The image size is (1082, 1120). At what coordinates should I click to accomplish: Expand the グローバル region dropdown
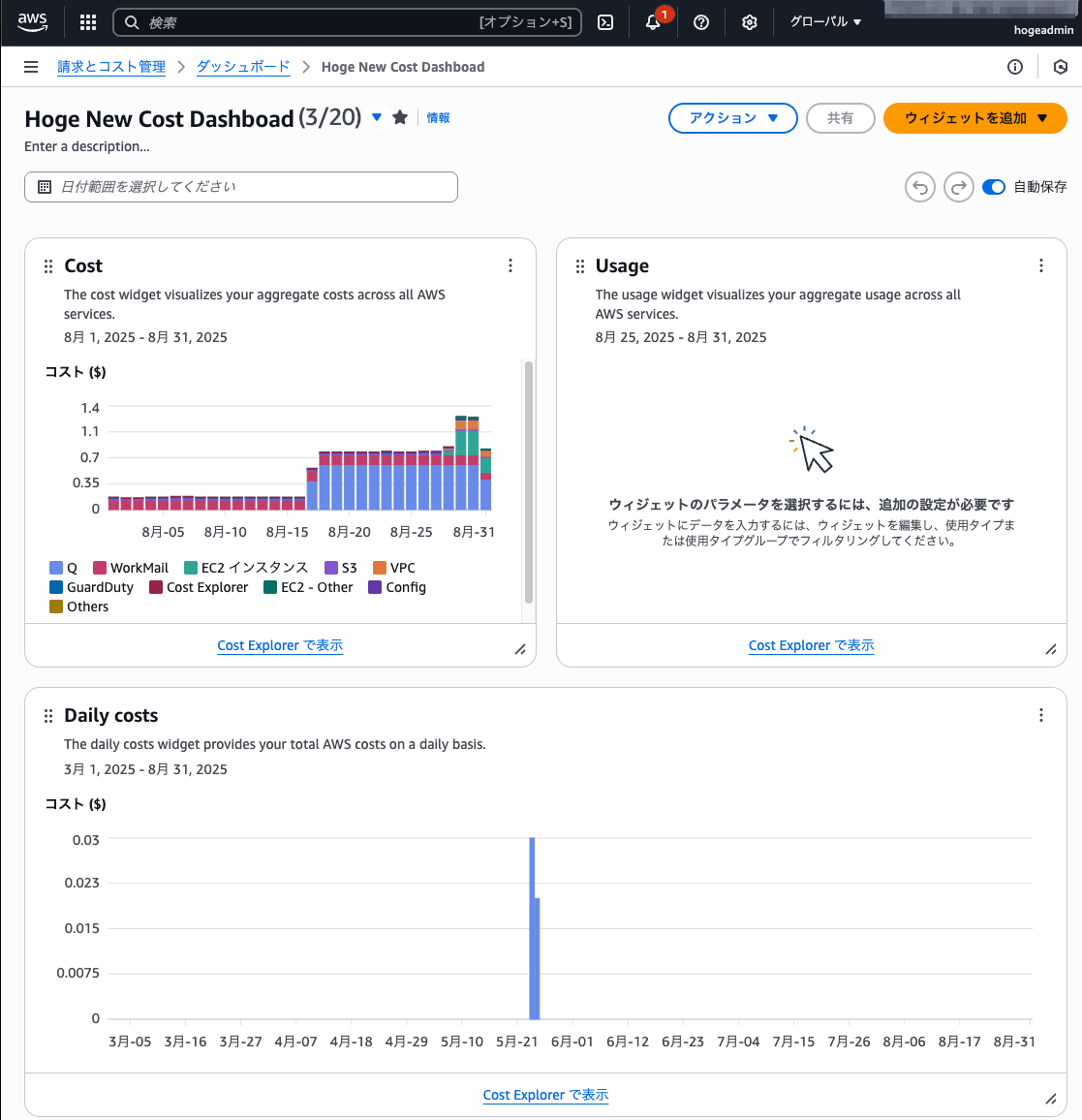coord(825,22)
